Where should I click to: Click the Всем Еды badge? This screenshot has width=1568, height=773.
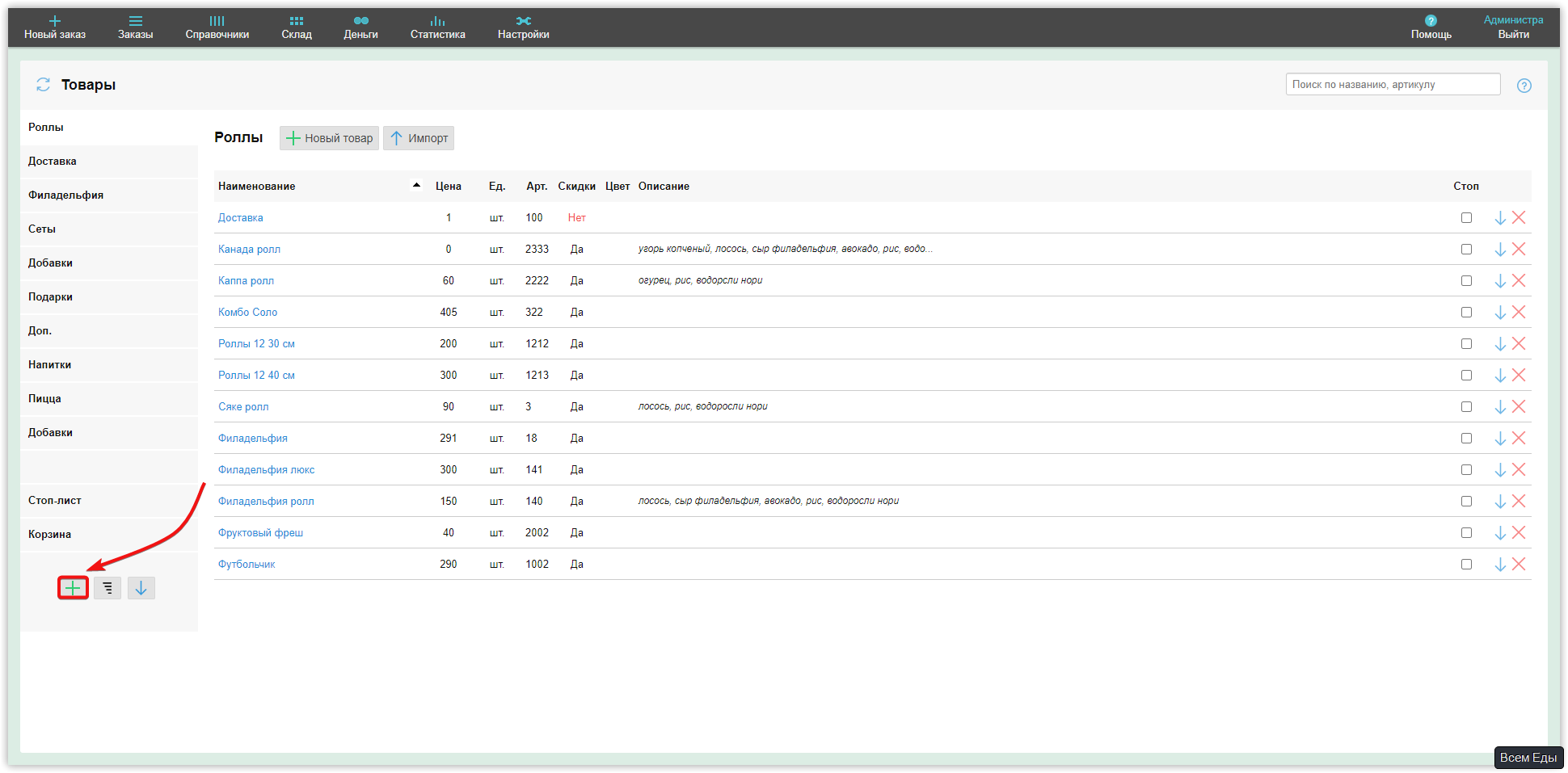coord(1528,758)
